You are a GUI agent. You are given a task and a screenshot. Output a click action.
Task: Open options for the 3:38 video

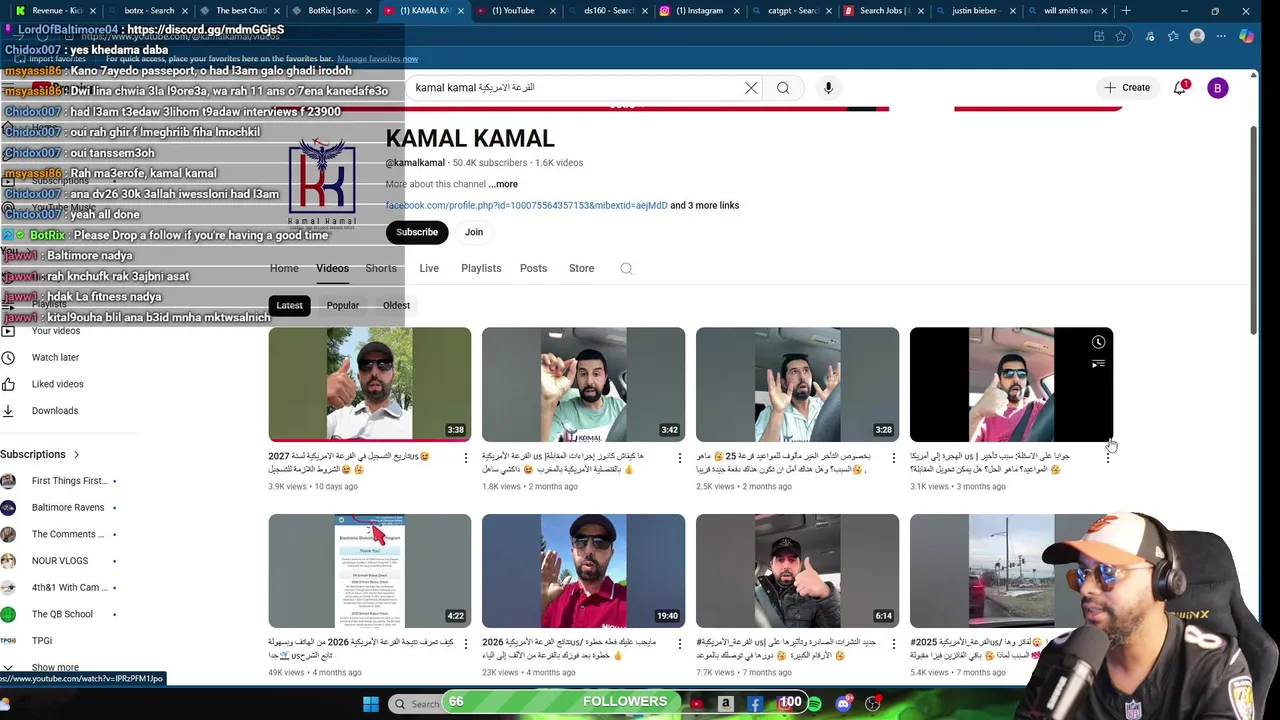point(465,458)
